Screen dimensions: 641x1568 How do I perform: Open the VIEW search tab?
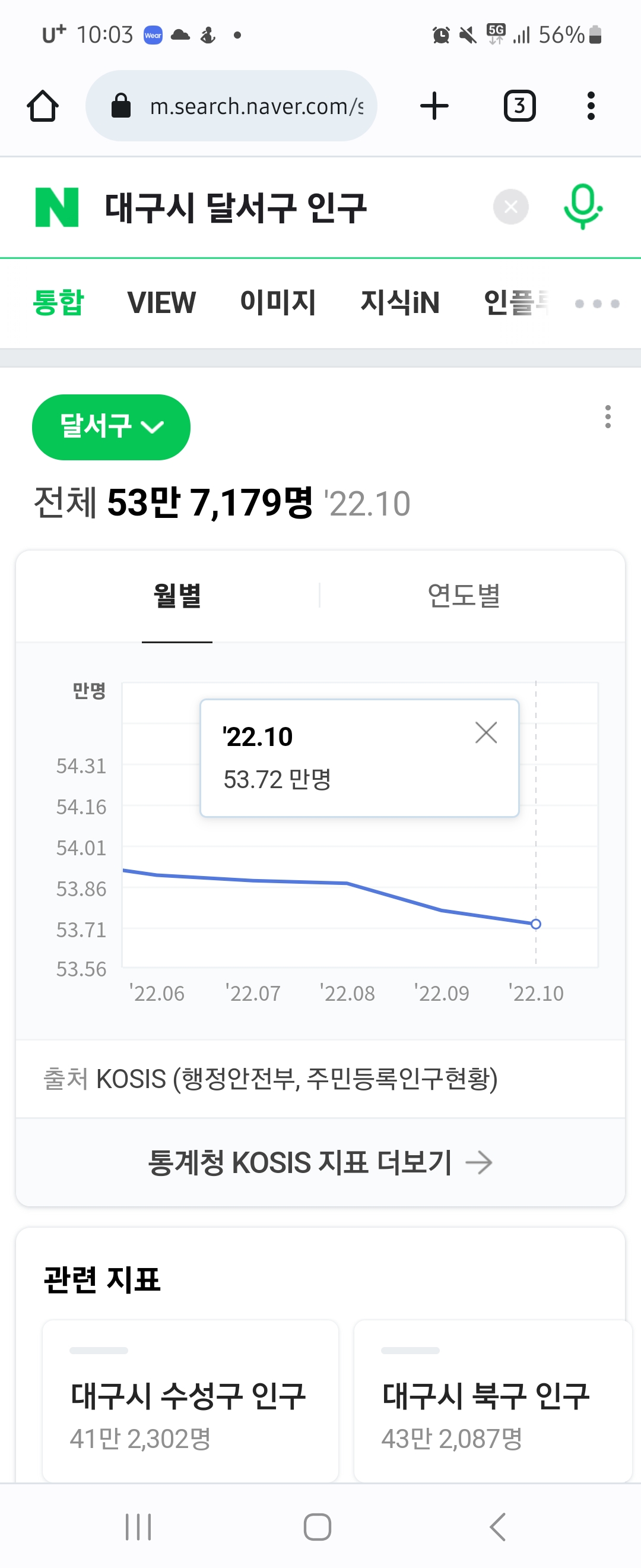(161, 302)
